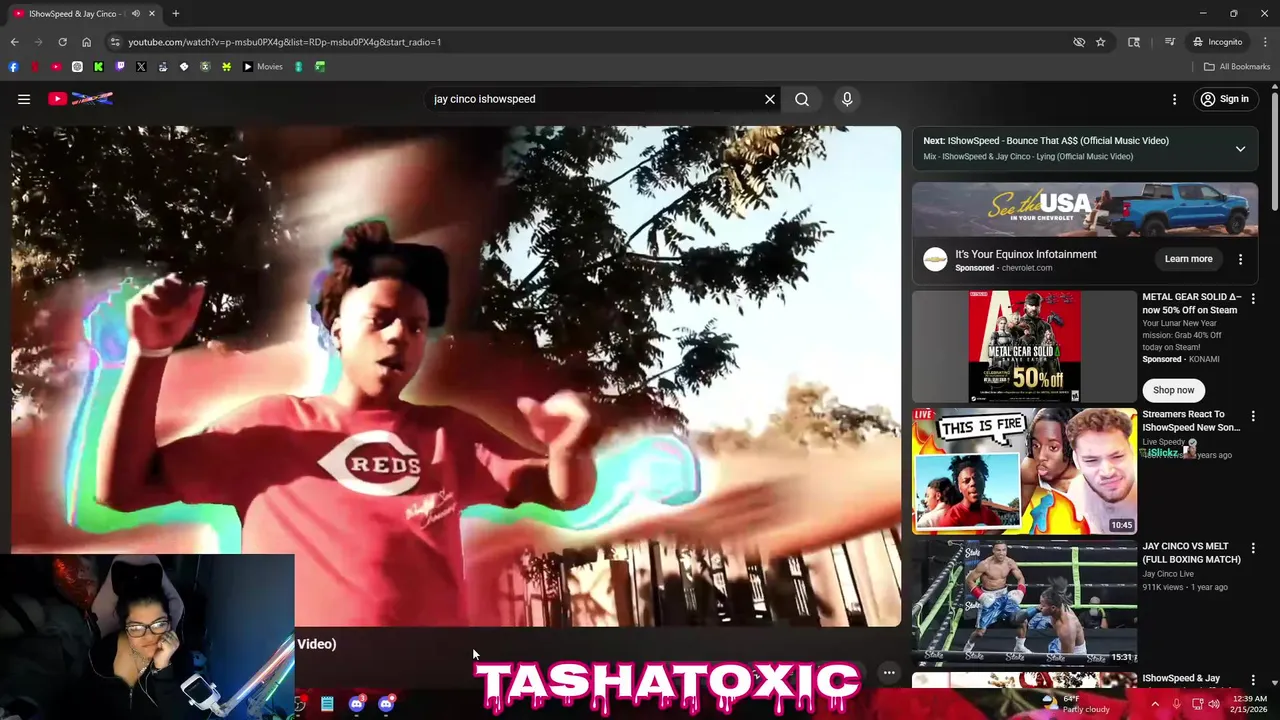Go back in browser history
Viewport: 1280px width, 720px height.
(x=14, y=42)
